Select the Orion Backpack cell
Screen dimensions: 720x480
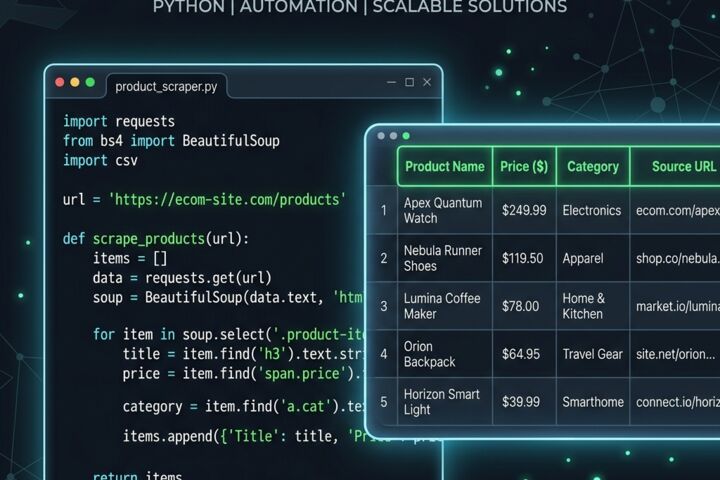444,354
